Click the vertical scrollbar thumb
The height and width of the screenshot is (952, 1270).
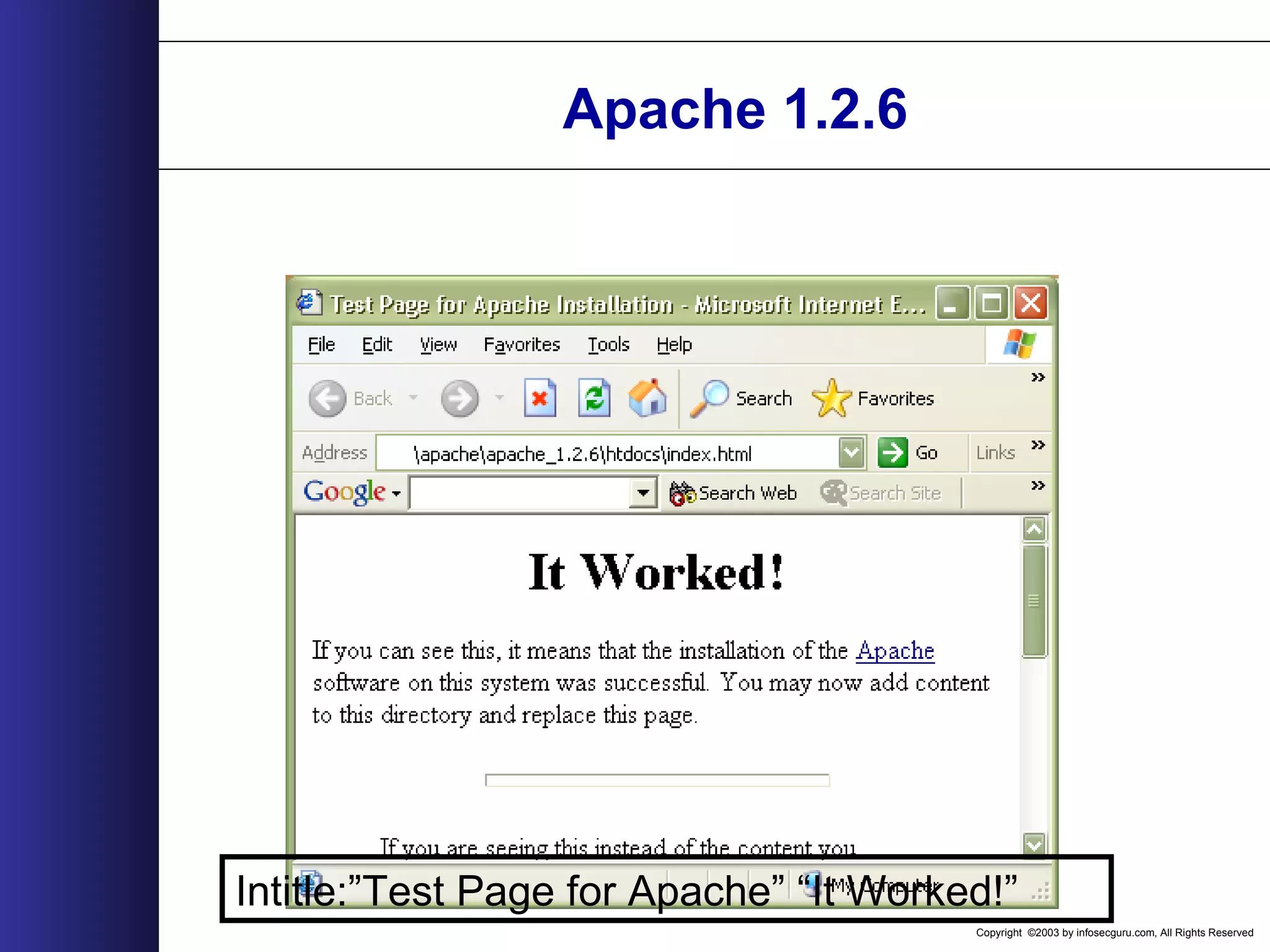(1034, 601)
